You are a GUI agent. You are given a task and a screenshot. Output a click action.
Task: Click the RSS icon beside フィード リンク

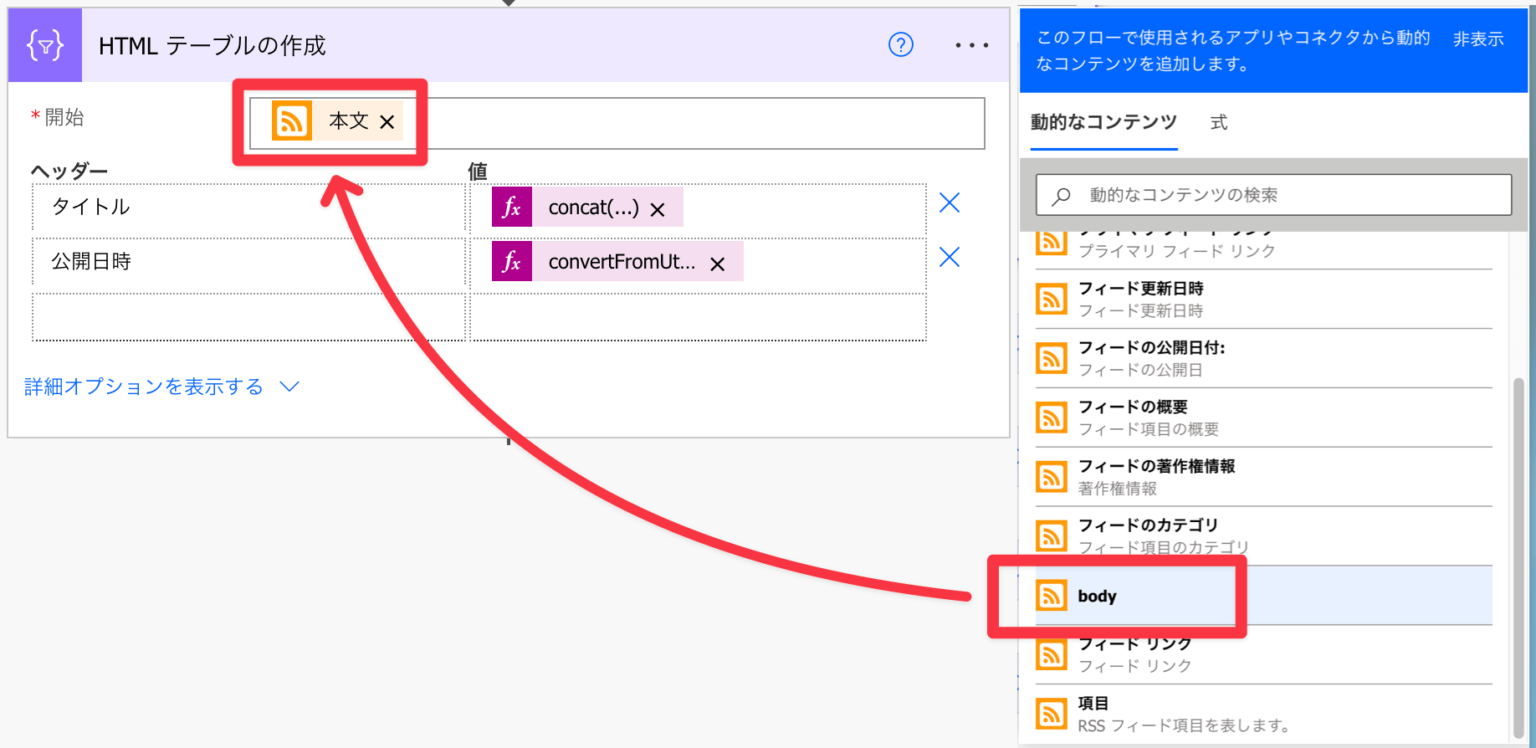click(1051, 653)
